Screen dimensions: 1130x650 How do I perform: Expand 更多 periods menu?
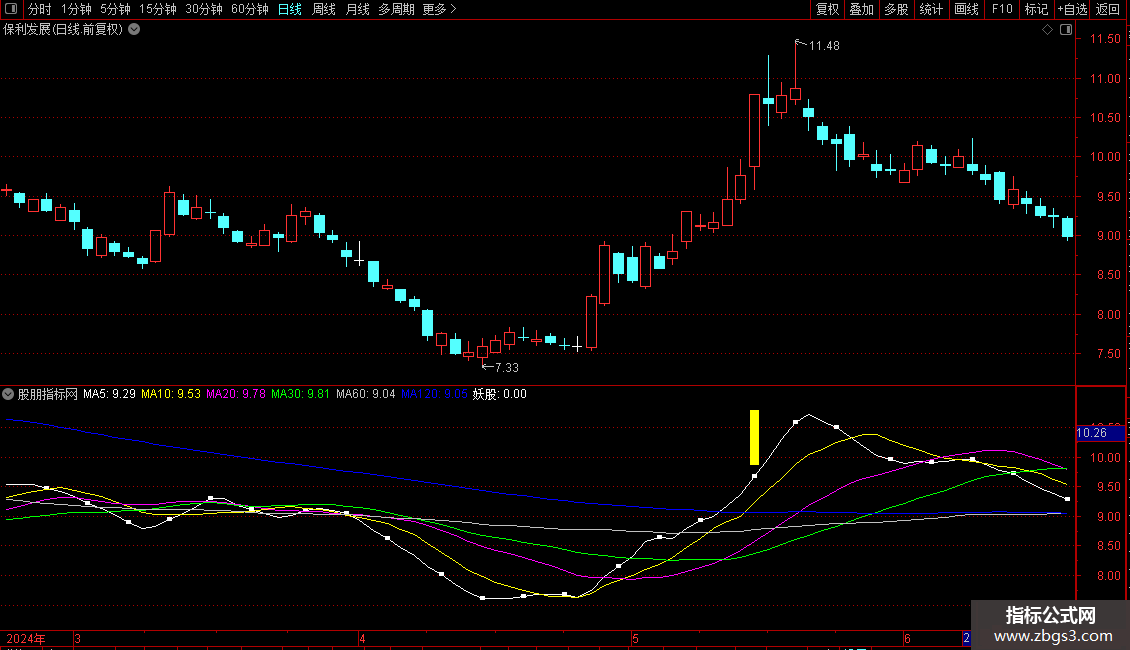pyautogui.click(x=439, y=9)
